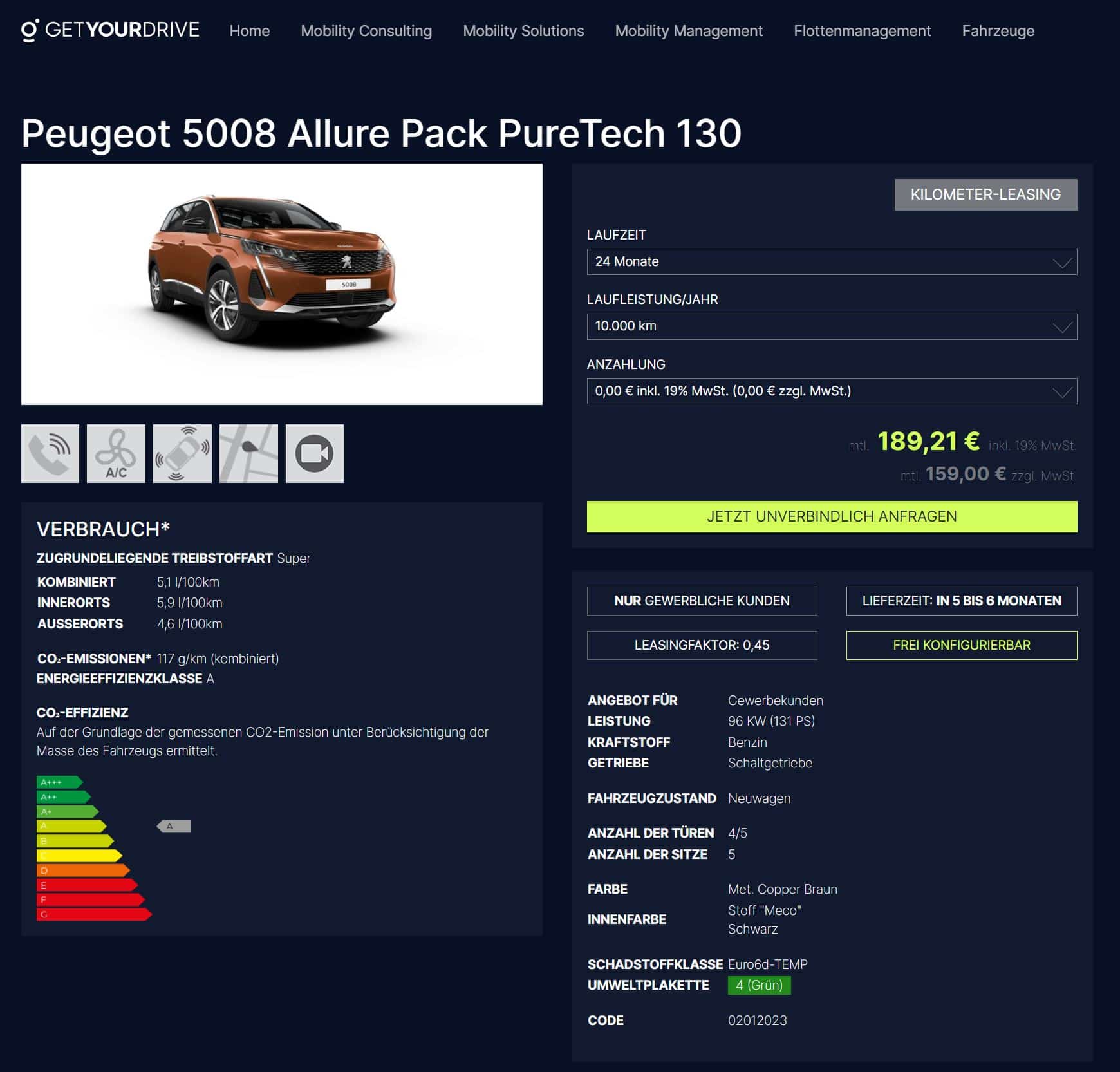1120x1072 pixels.
Task: Click the GetYourDrive logo
Action: click(x=111, y=30)
